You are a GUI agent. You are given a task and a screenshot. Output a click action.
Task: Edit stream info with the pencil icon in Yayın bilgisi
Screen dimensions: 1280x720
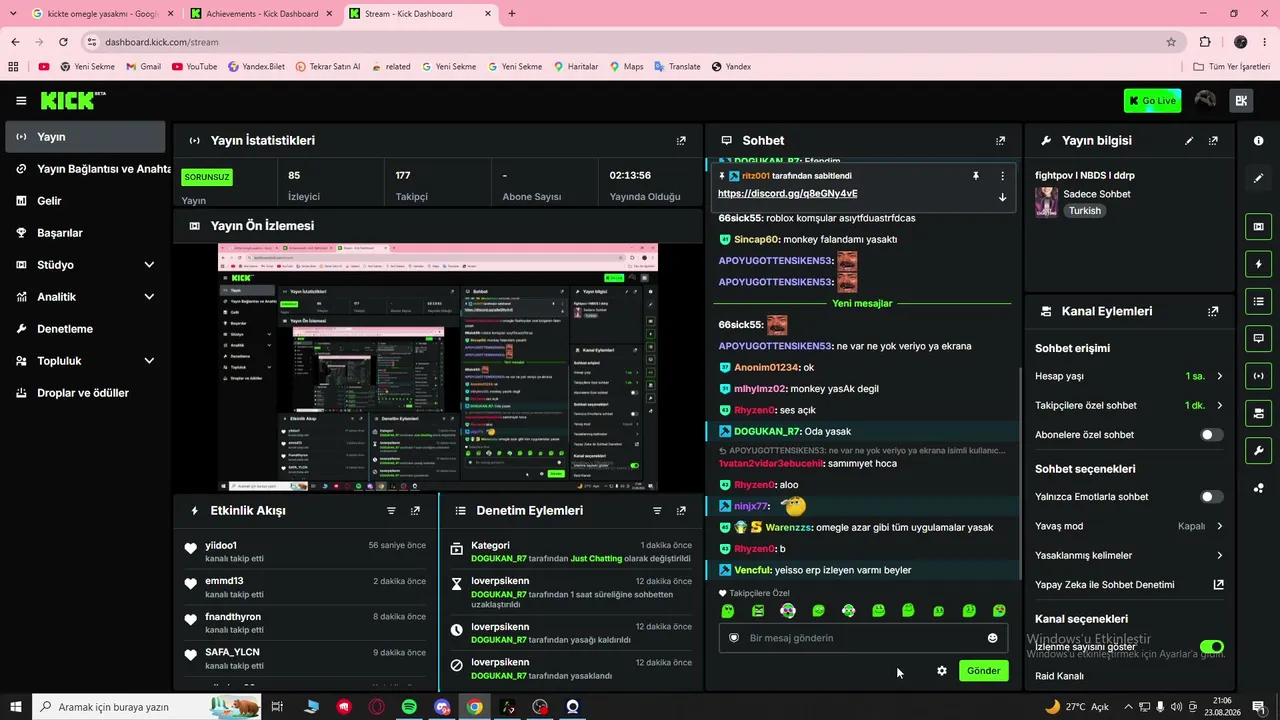click(1189, 141)
